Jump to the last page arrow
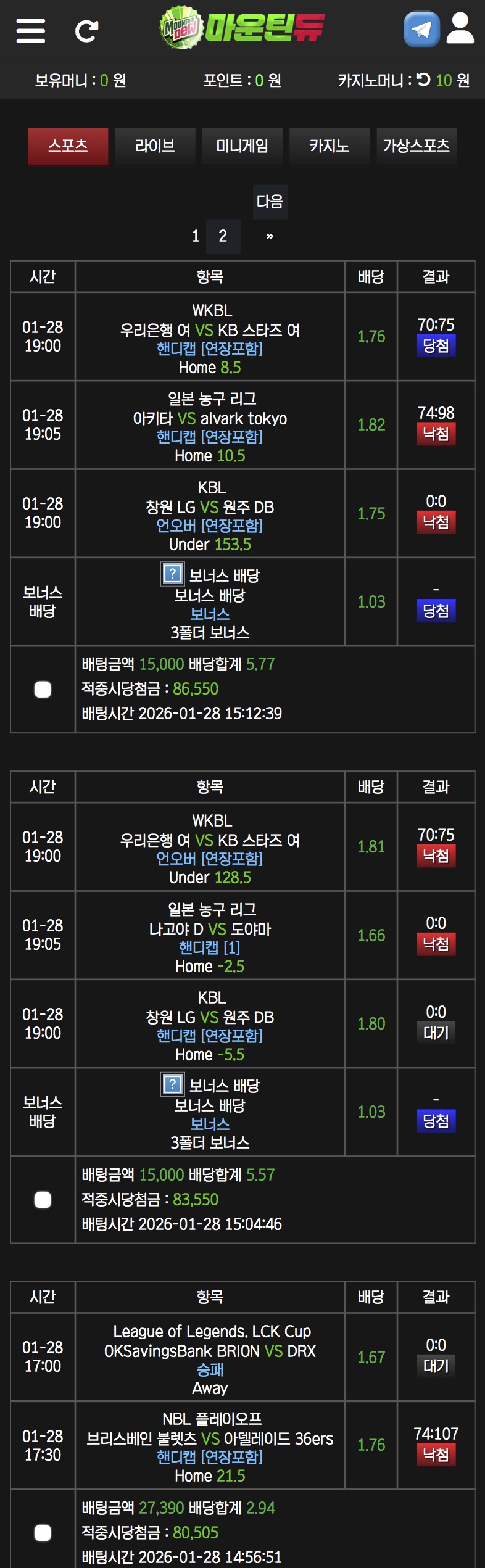This screenshot has width=485, height=1568. [x=270, y=236]
